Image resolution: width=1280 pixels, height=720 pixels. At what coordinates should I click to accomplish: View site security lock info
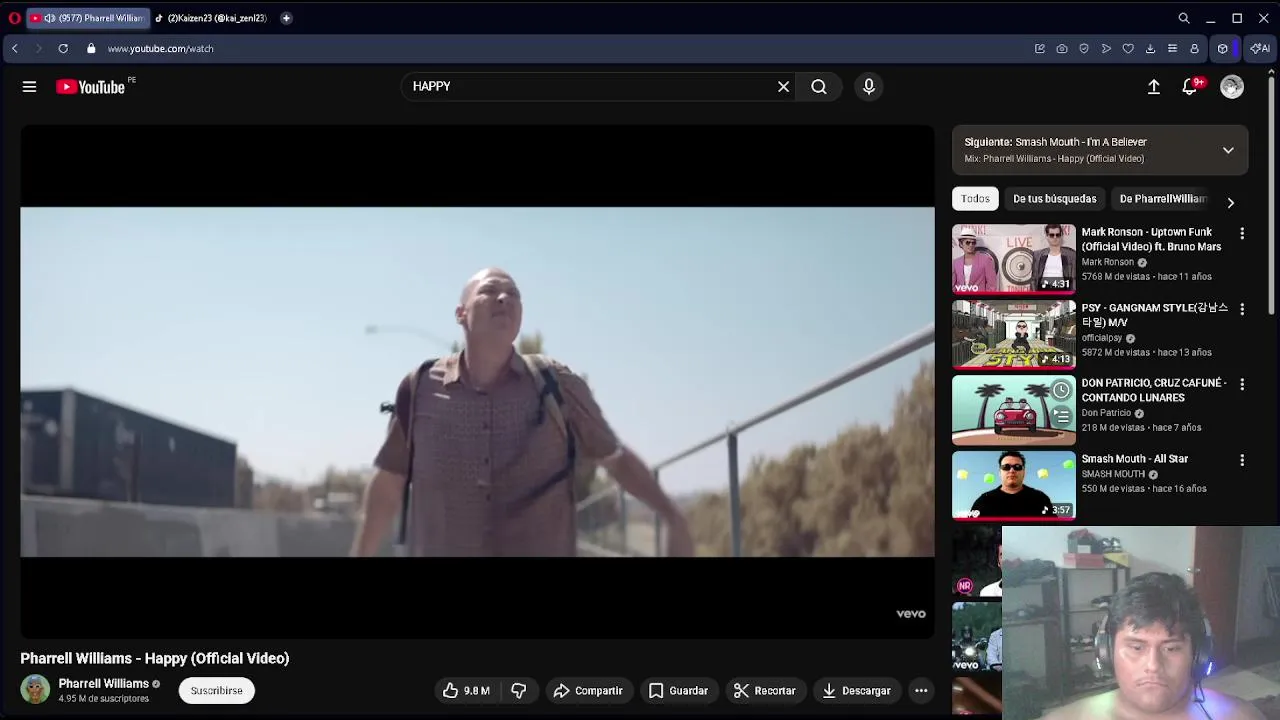91,48
